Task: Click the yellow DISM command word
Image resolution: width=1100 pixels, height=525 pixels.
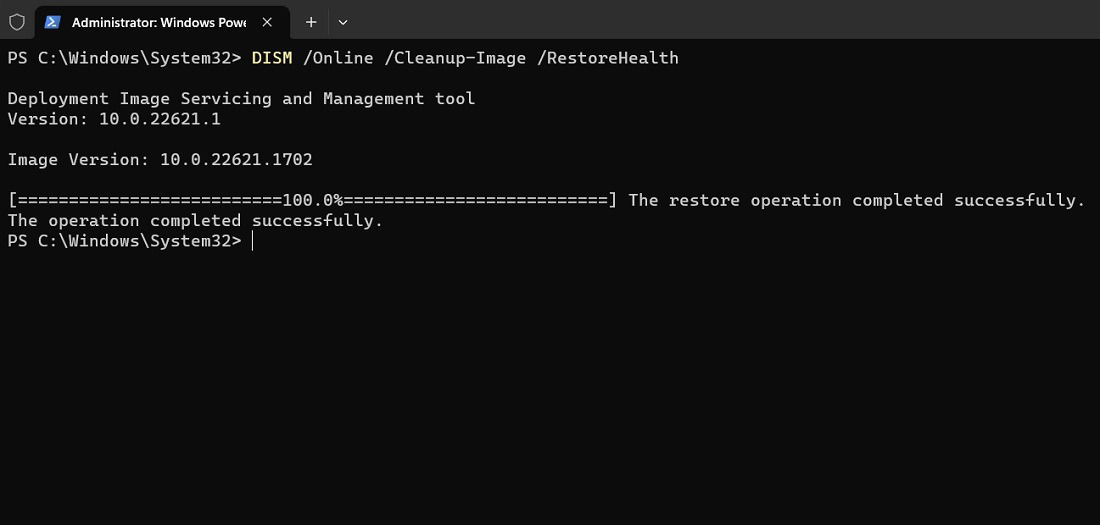Action: pyautogui.click(x=272, y=58)
